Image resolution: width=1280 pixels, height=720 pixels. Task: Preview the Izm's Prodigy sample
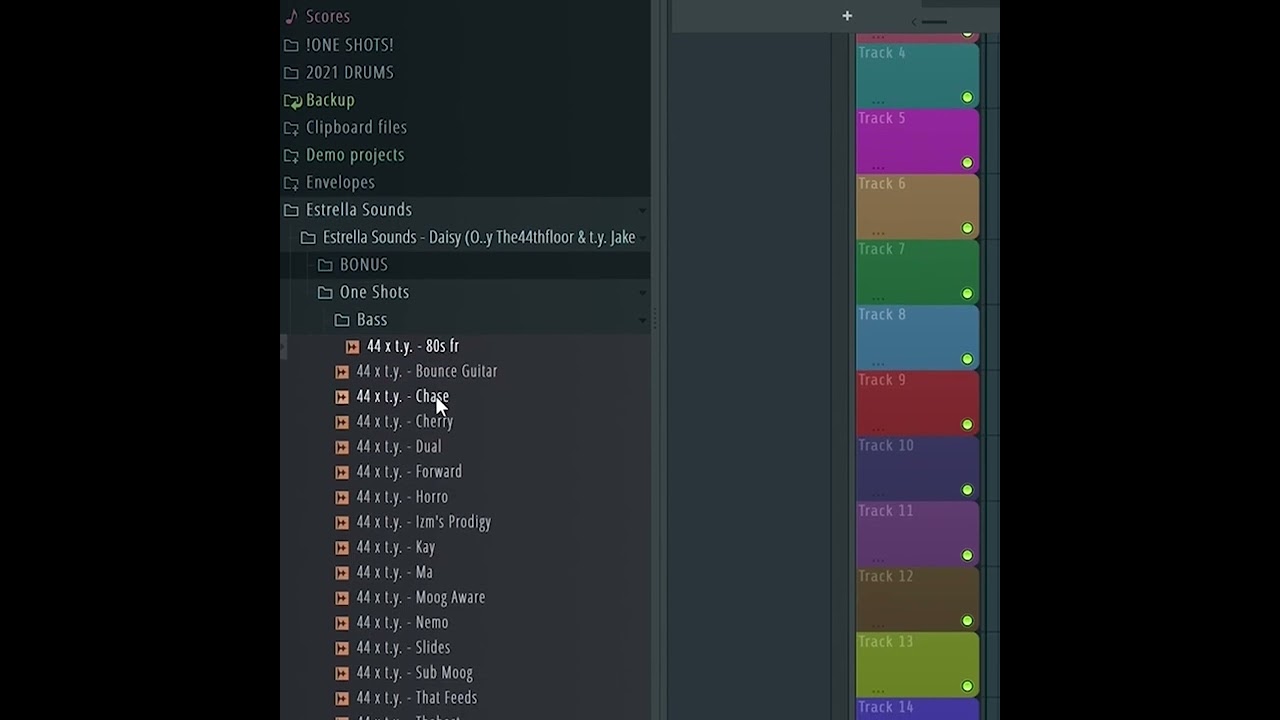(423, 522)
